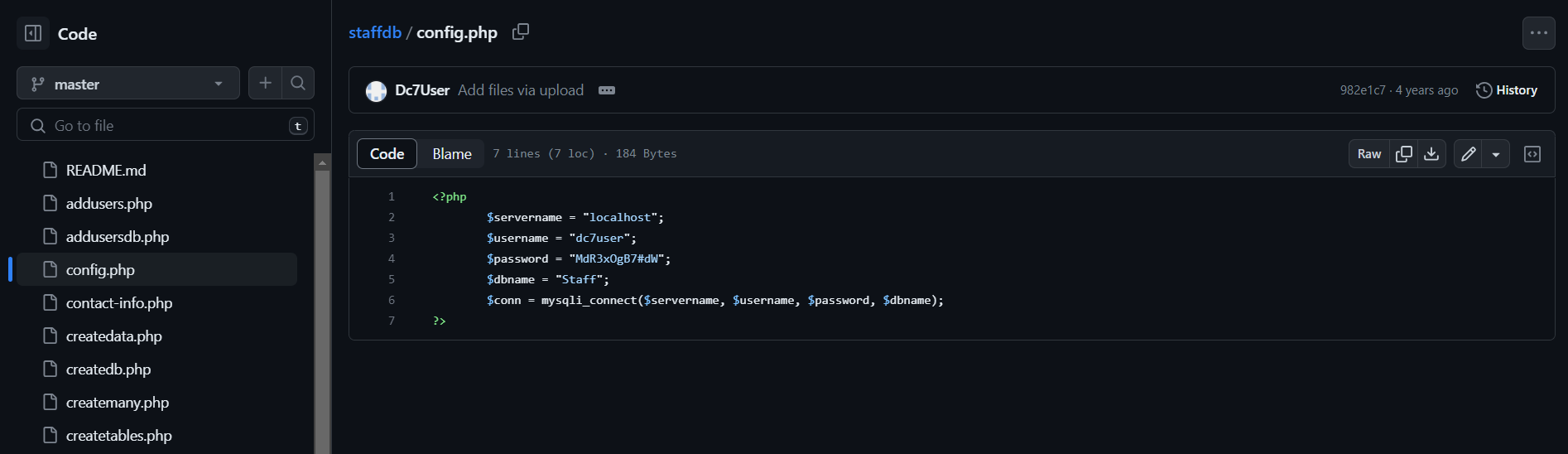Image resolution: width=1568 pixels, height=454 pixels.
Task: Copy raw file contents icon
Action: [x=1404, y=154]
